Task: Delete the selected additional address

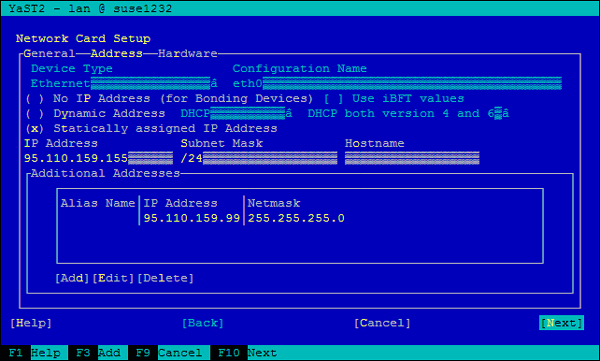Action: [166, 278]
